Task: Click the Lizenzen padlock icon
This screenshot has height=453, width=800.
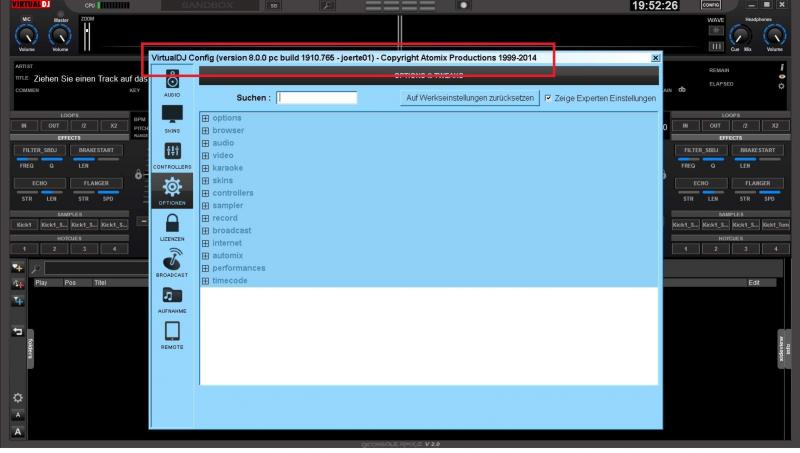Action: click(172, 224)
